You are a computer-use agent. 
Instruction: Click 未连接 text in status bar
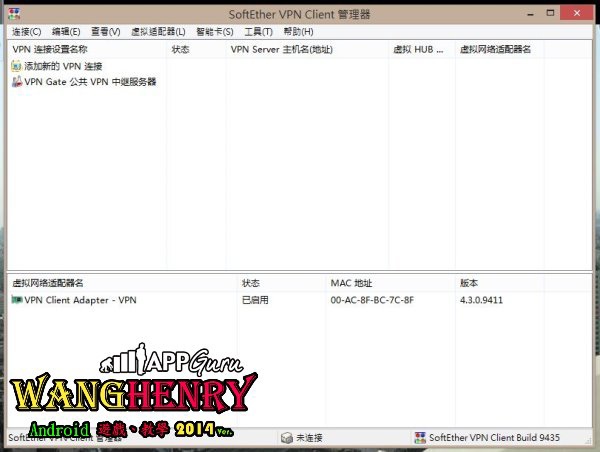click(309, 437)
